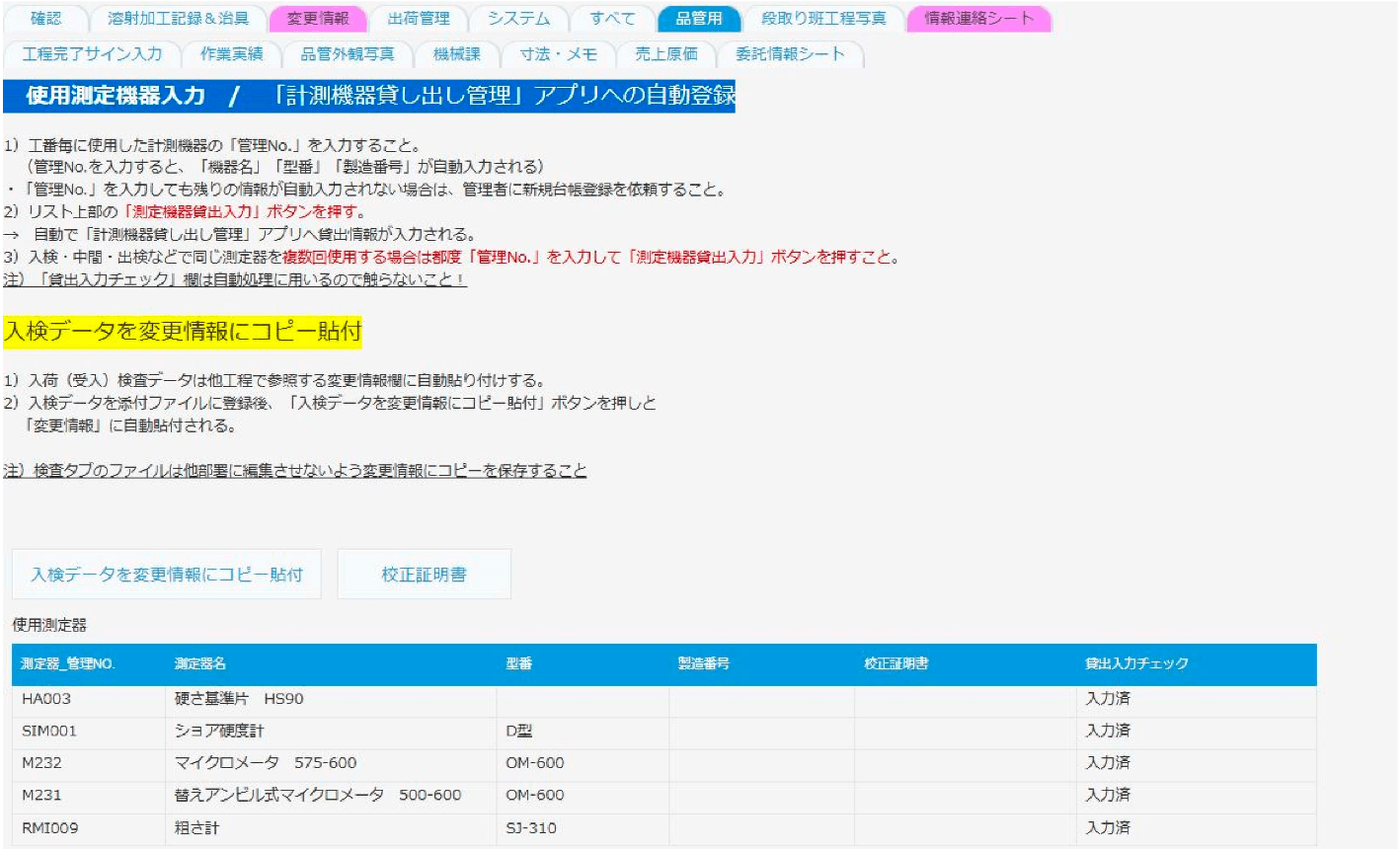Screen dimensions: 1400x849
Task: Select the 機械課 tab
Action: pyautogui.click(x=457, y=54)
